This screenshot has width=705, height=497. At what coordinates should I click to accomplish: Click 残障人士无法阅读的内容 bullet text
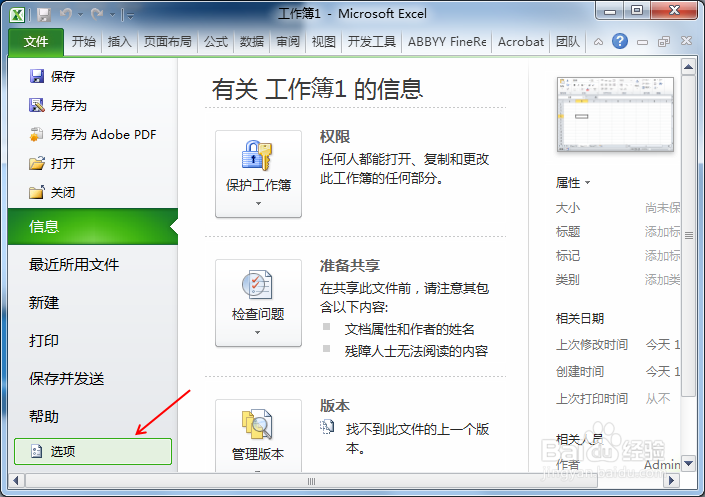(x=416, y=351)
